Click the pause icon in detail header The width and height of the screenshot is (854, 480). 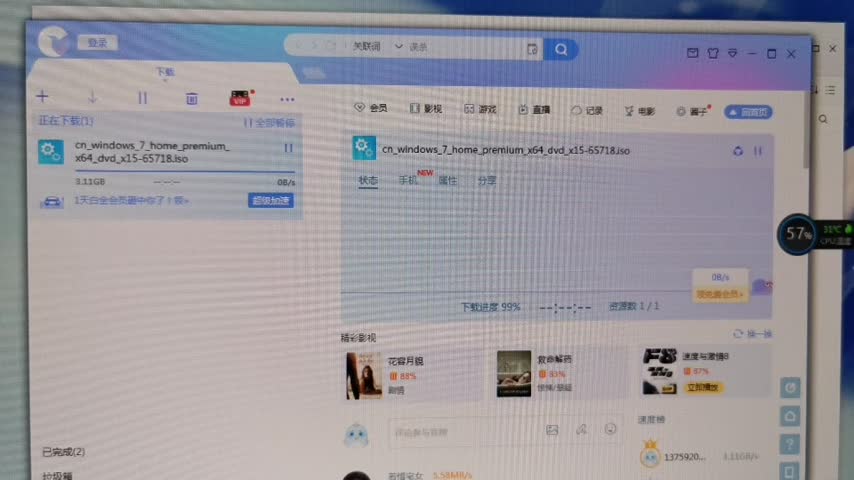[758, 151]
